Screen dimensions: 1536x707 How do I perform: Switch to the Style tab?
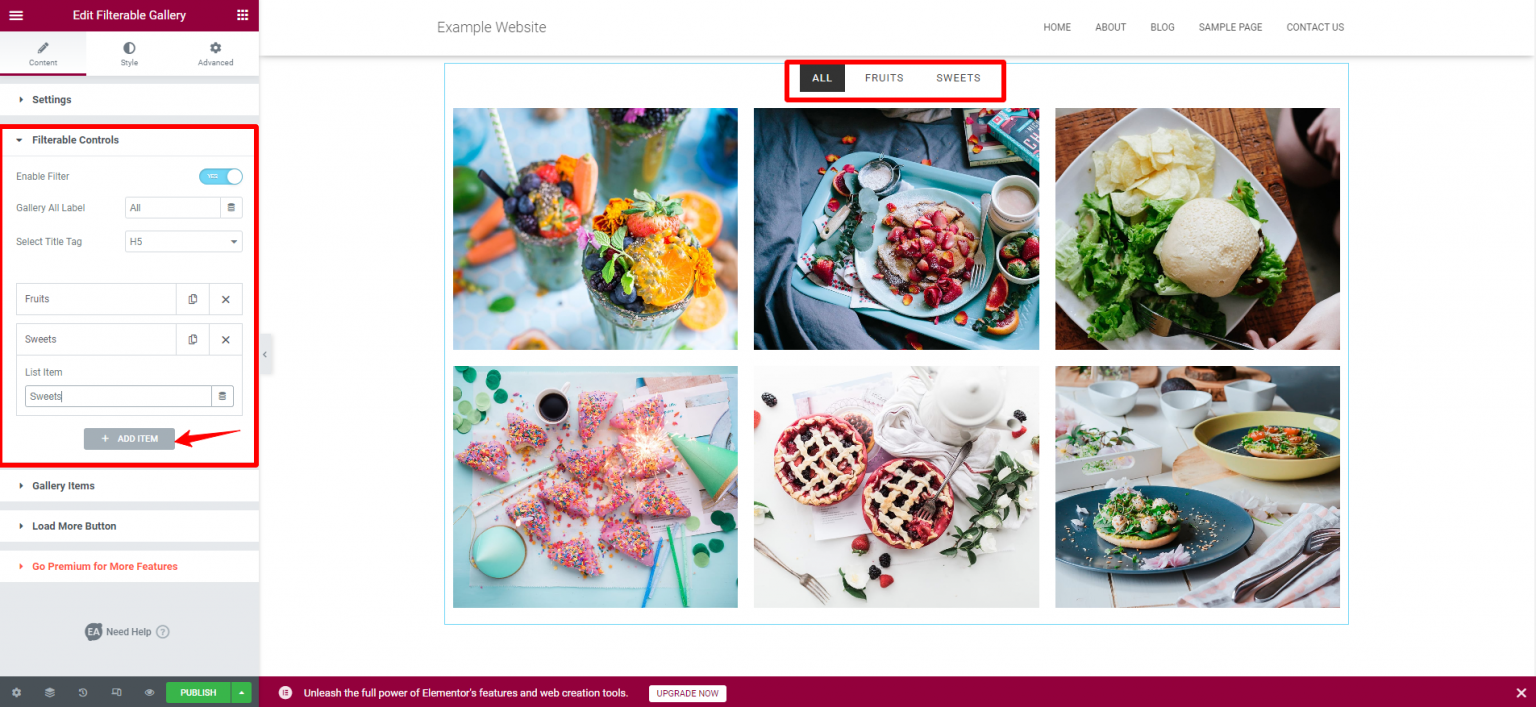[x=129, y=54]
